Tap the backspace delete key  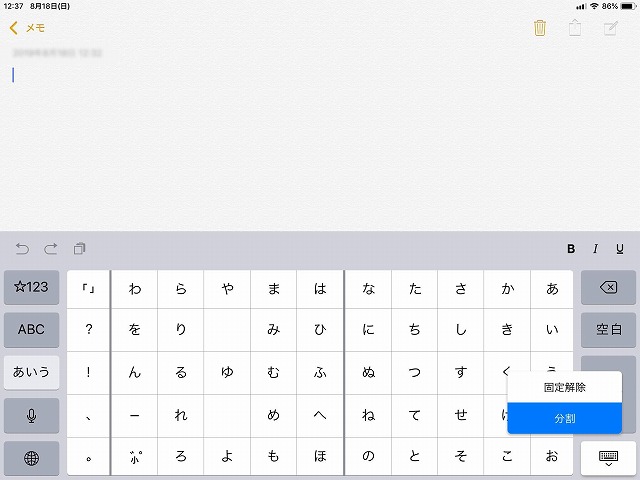point(608,288)
